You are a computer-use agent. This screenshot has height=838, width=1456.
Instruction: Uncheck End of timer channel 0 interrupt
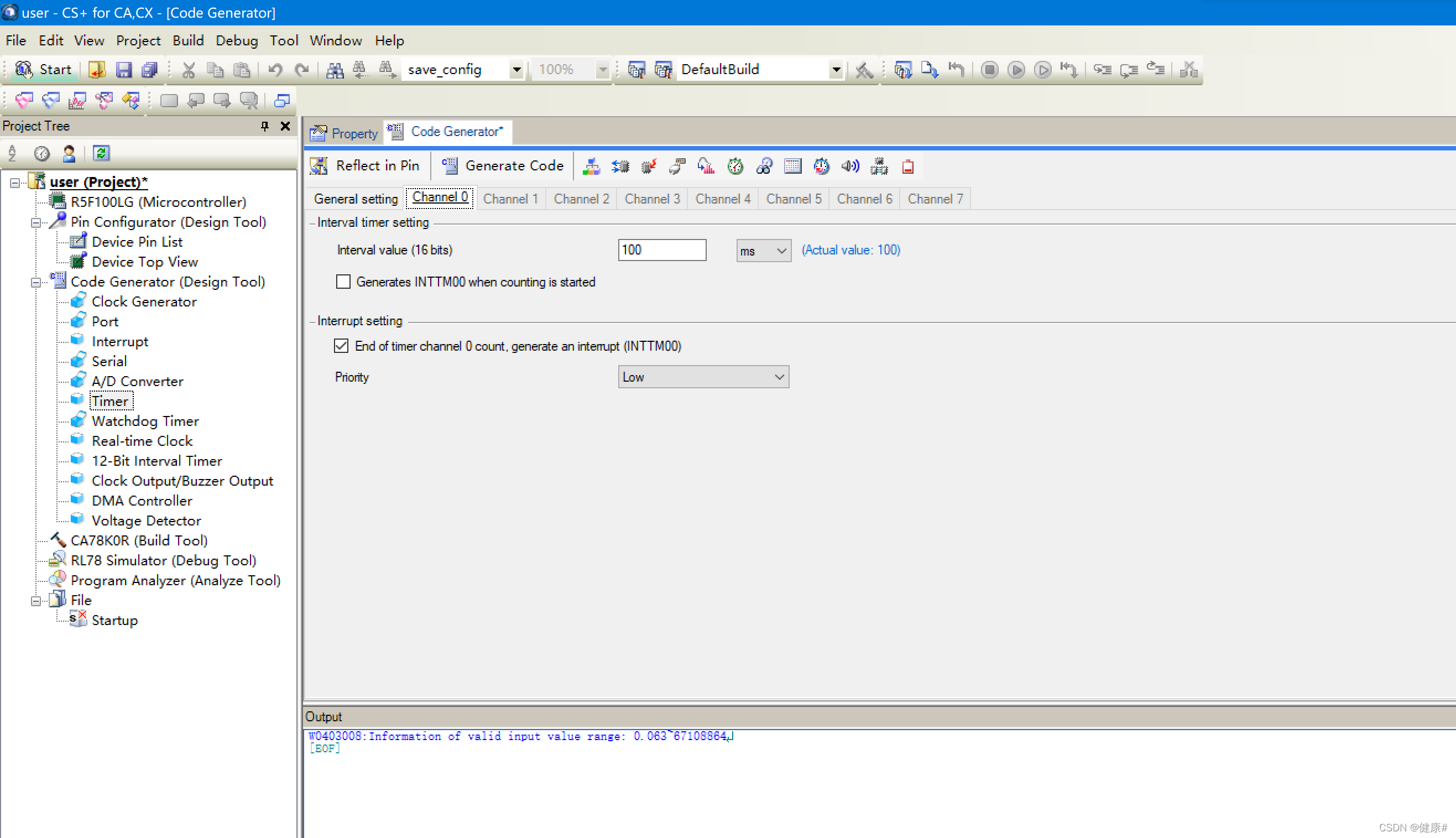(x=341, y=346)
